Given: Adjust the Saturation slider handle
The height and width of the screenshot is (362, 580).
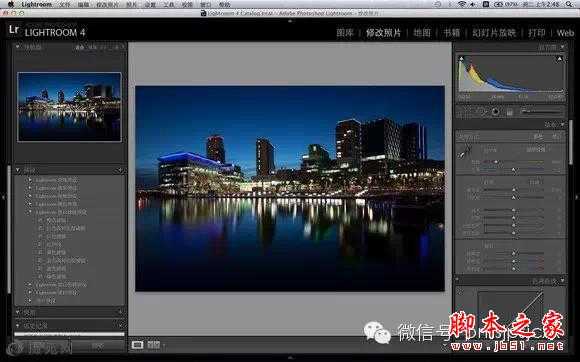Looking at the screenshot, I should [x=514, y=269].
